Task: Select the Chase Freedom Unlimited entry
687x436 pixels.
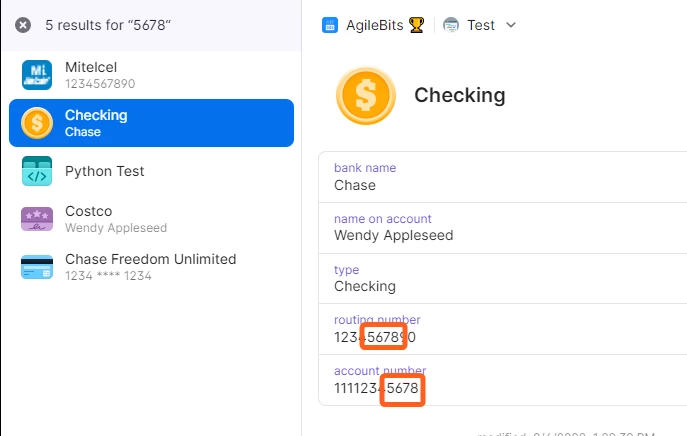Action: click(151, 266)
